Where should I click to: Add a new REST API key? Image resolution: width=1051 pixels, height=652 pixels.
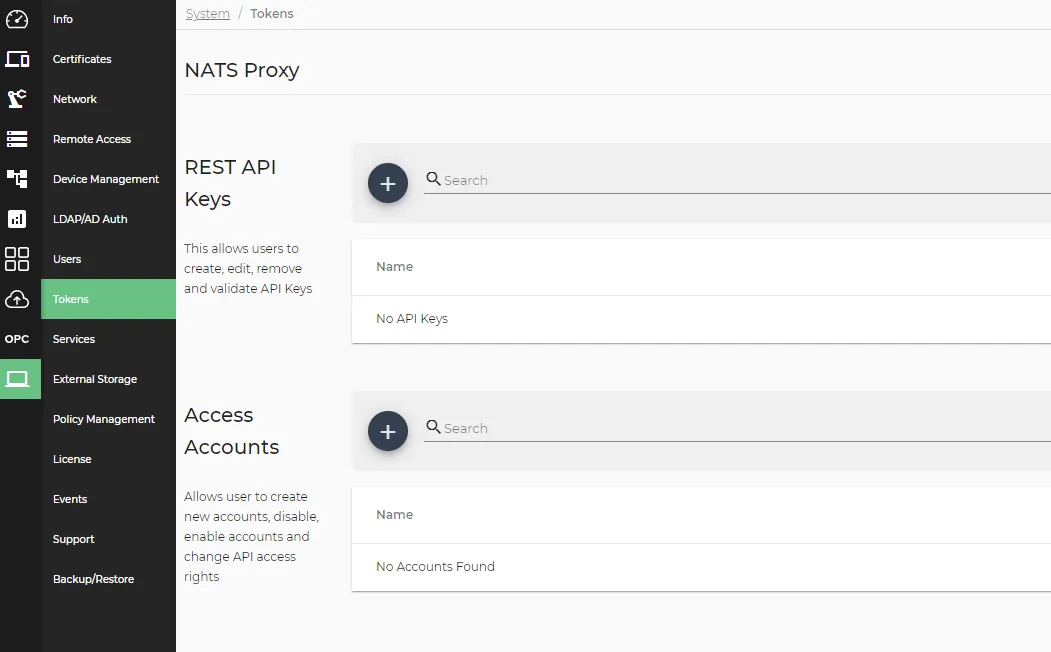[387, 183]
